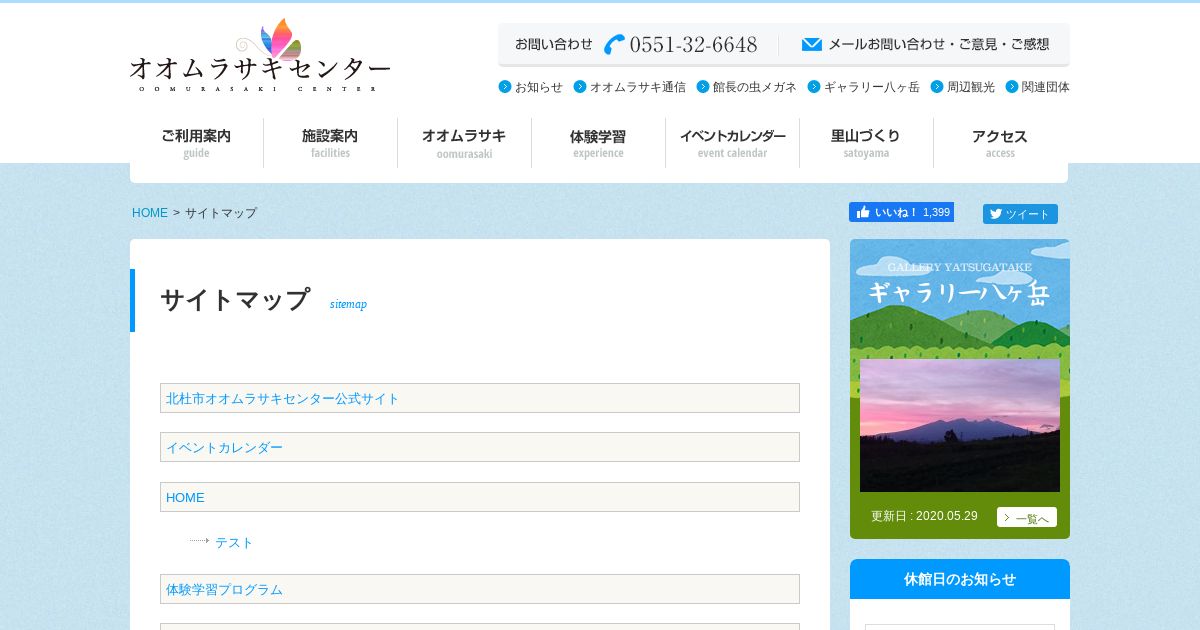
Task: Open the 館長の虫メガネ link
Action: pos(755,87)
